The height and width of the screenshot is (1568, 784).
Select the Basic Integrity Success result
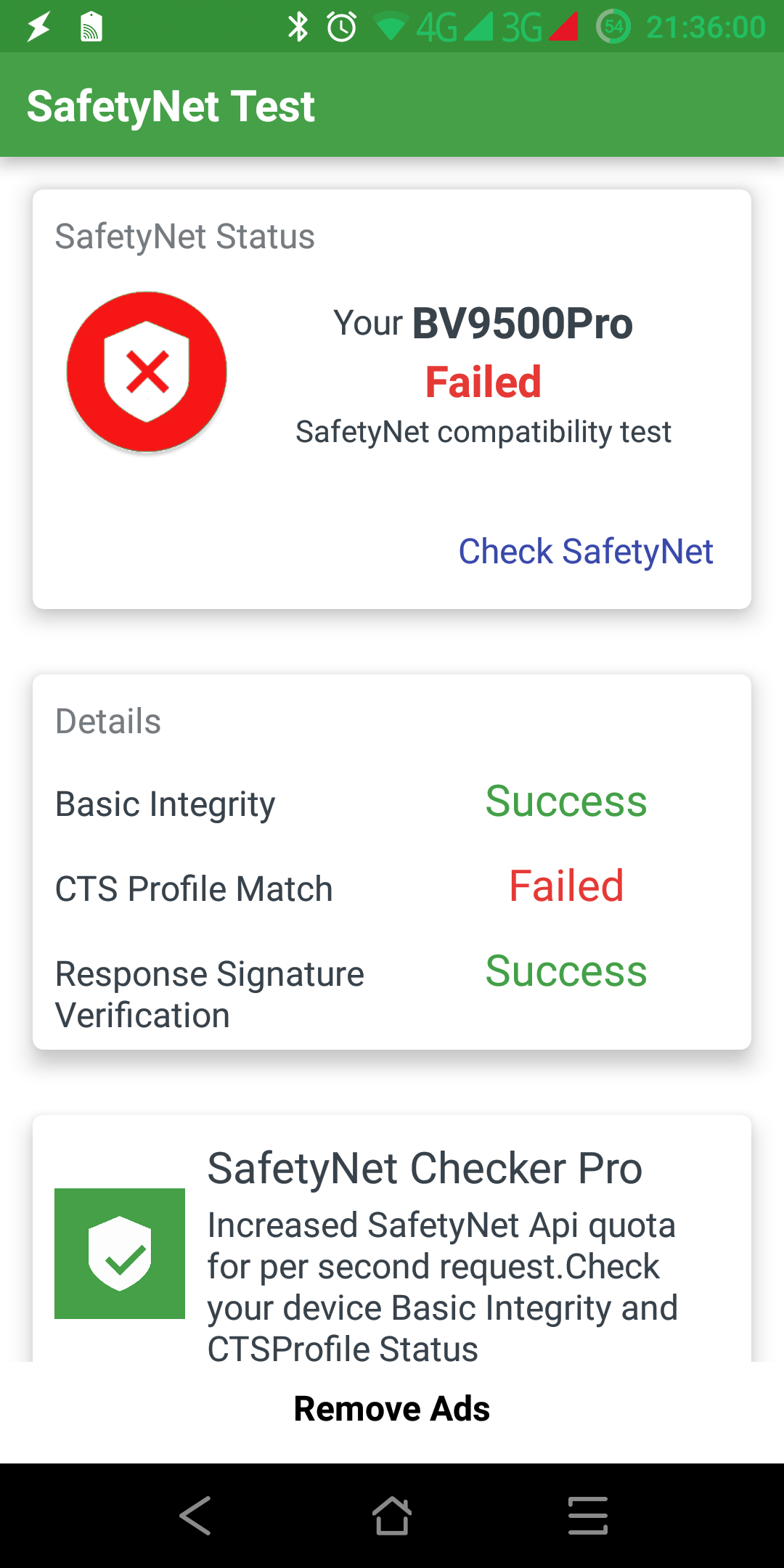coord(566,801)
